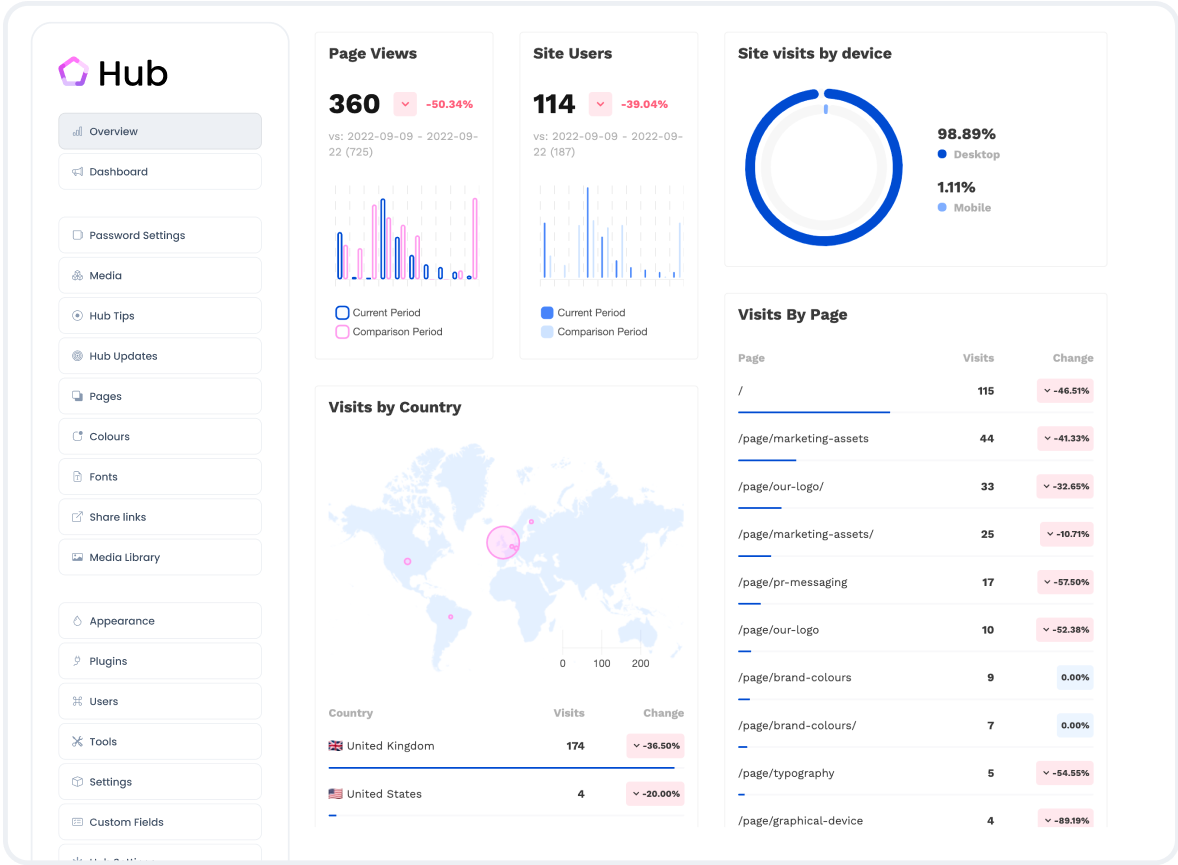The width and height of the screenshot is (1178, 865).
Task: Open the Overview menu item
Action: 160,132
